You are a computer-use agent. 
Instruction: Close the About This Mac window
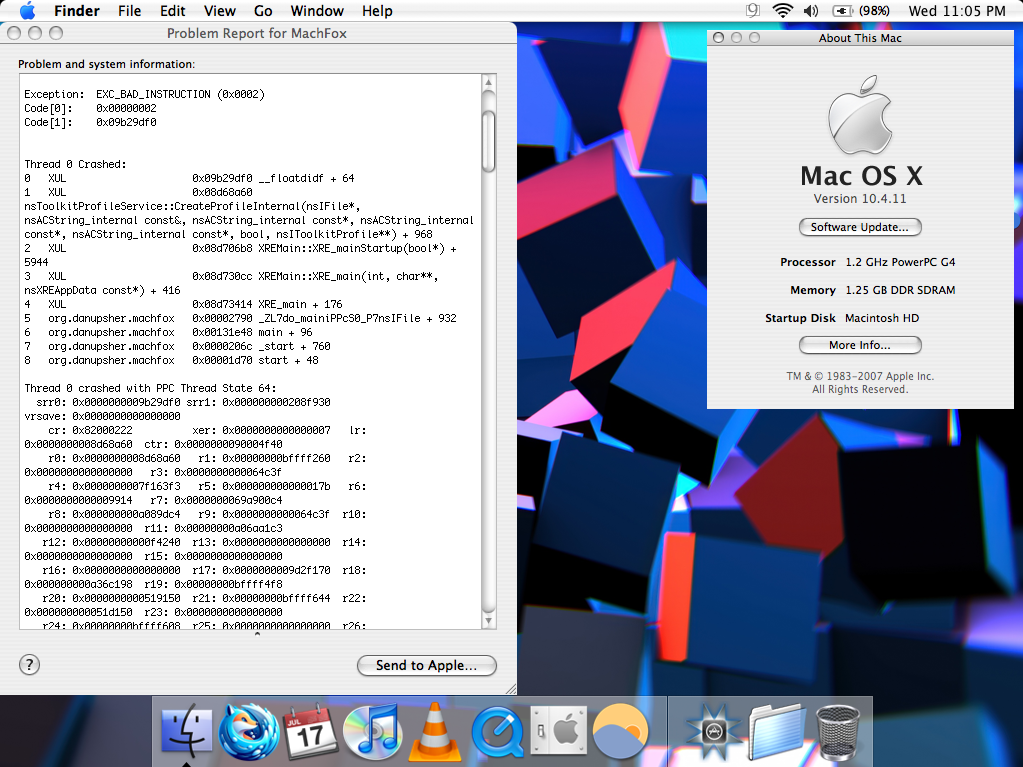[x=718, y=38]
